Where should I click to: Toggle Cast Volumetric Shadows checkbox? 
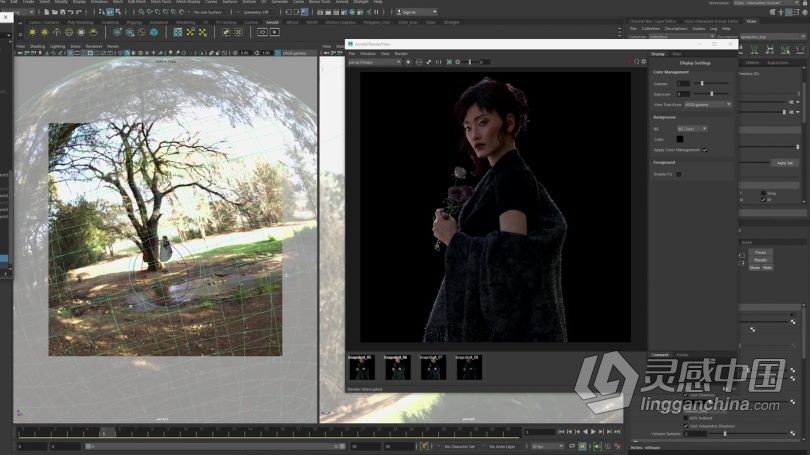point(686,426)
